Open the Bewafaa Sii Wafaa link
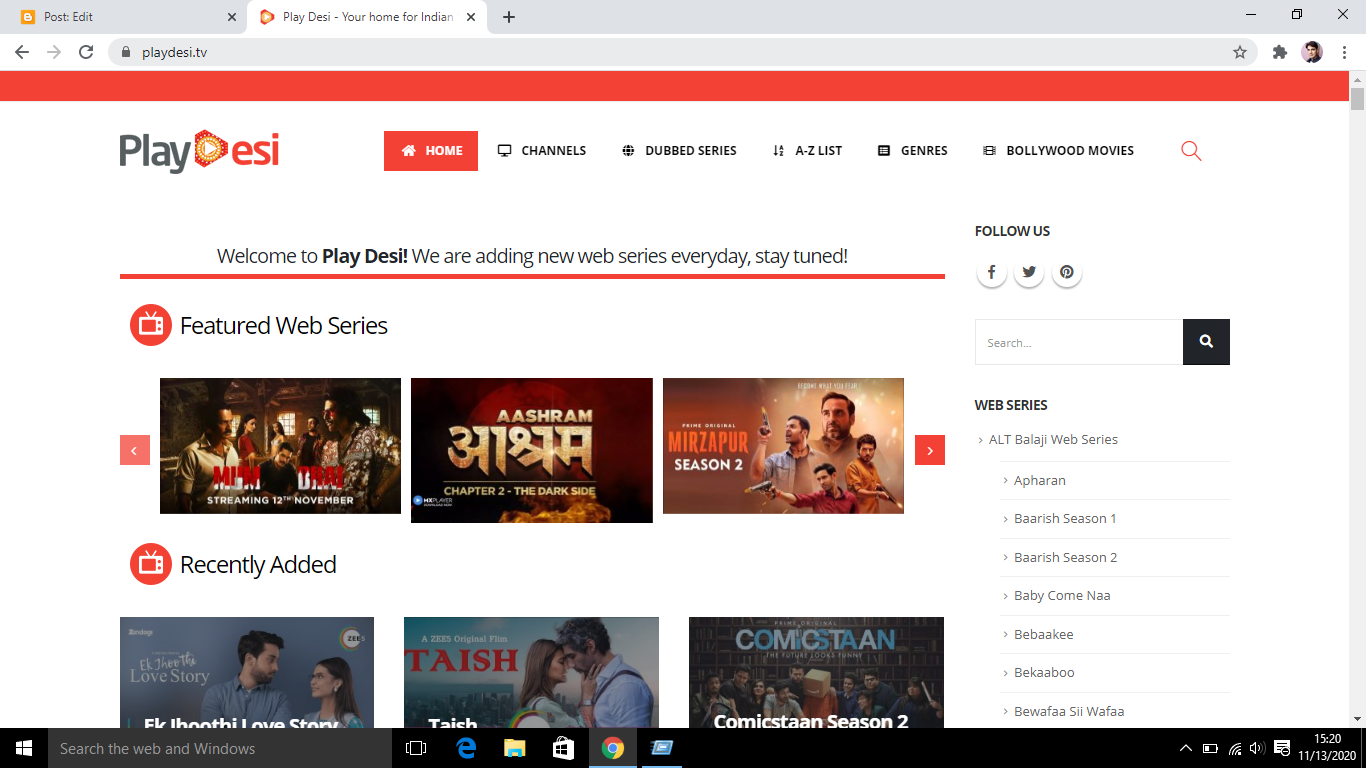The width and height of the screenshot is (1366, 768). click(x=1069, y=712)
